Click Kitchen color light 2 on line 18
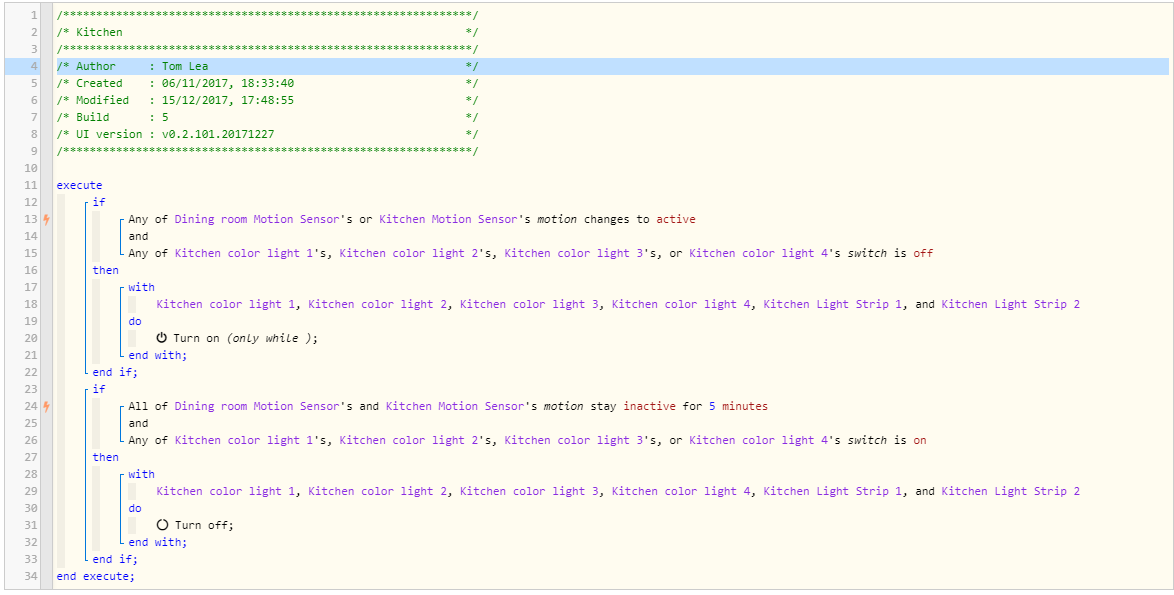1174x595 pixels. 377,304
